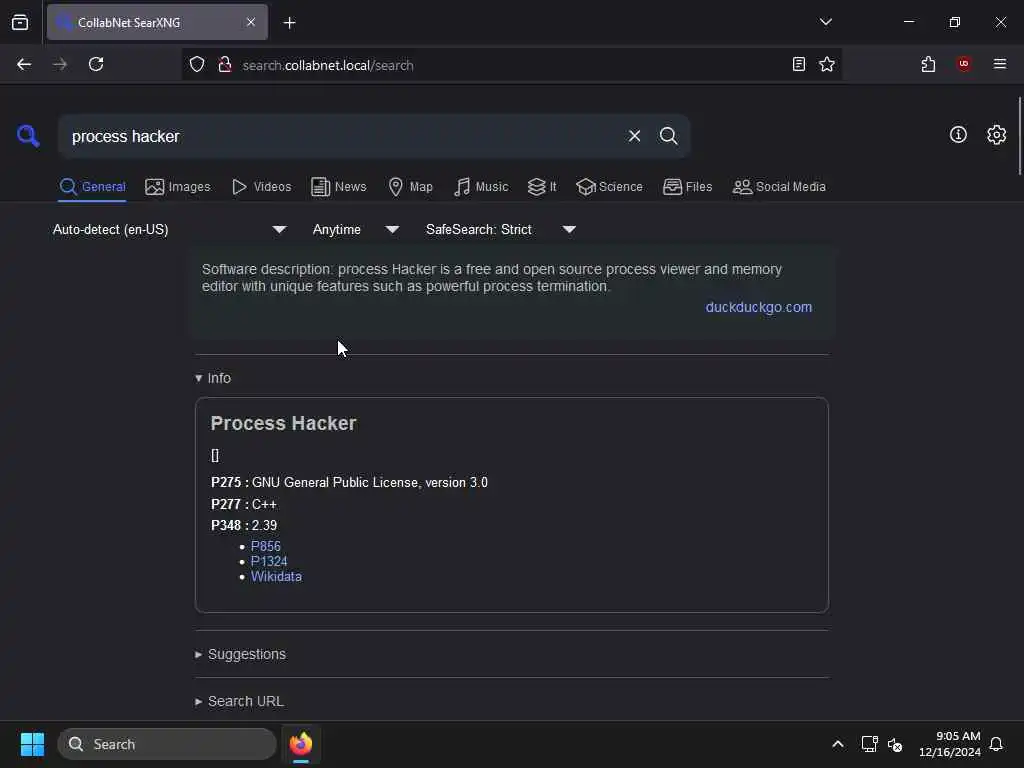Expand the Suggestions section
Screen dimensions: 1024x768
[x=240, y=654]
